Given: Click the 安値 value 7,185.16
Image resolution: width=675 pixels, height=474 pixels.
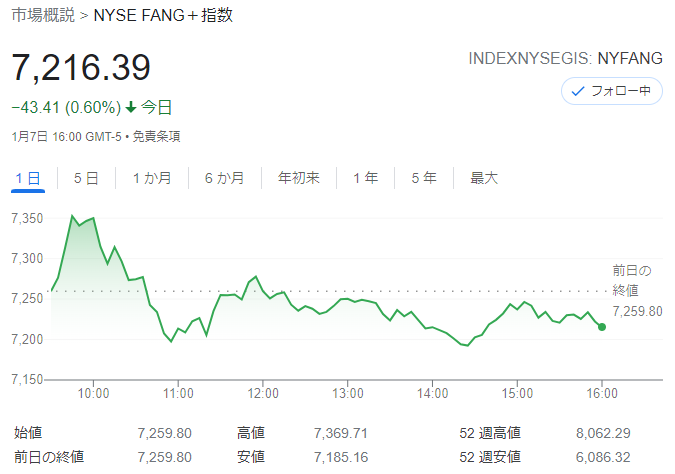Looking at the screenshot, I should (x=341, y=457).
